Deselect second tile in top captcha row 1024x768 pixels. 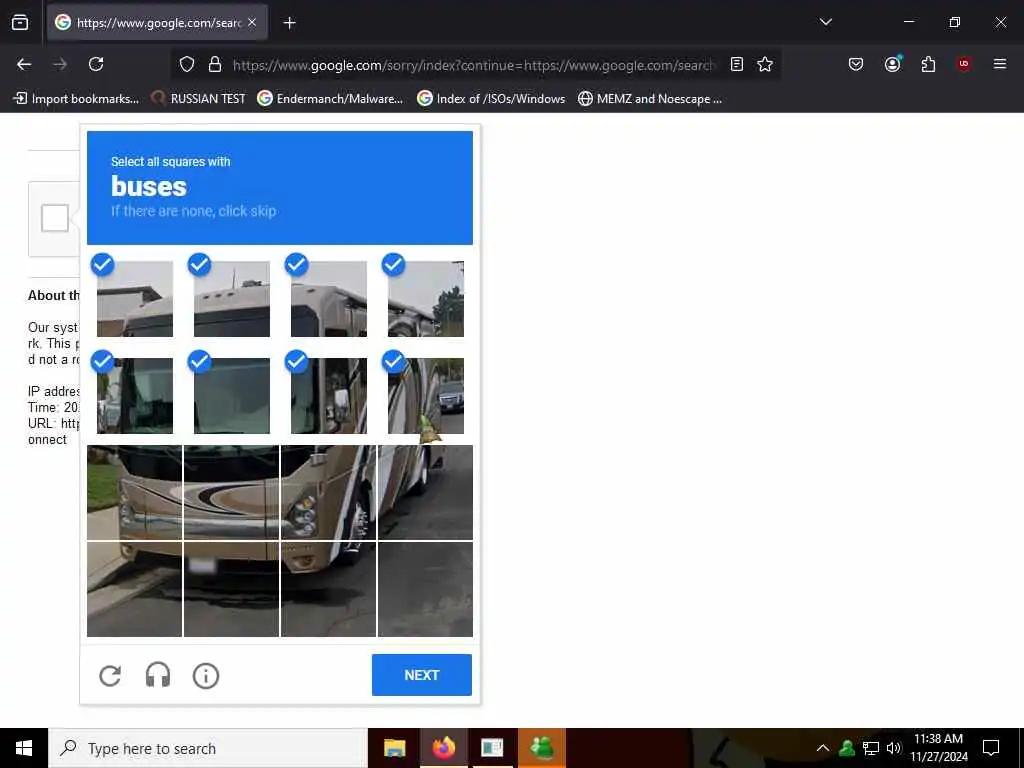pyautogui.click(x=232, y=298)
